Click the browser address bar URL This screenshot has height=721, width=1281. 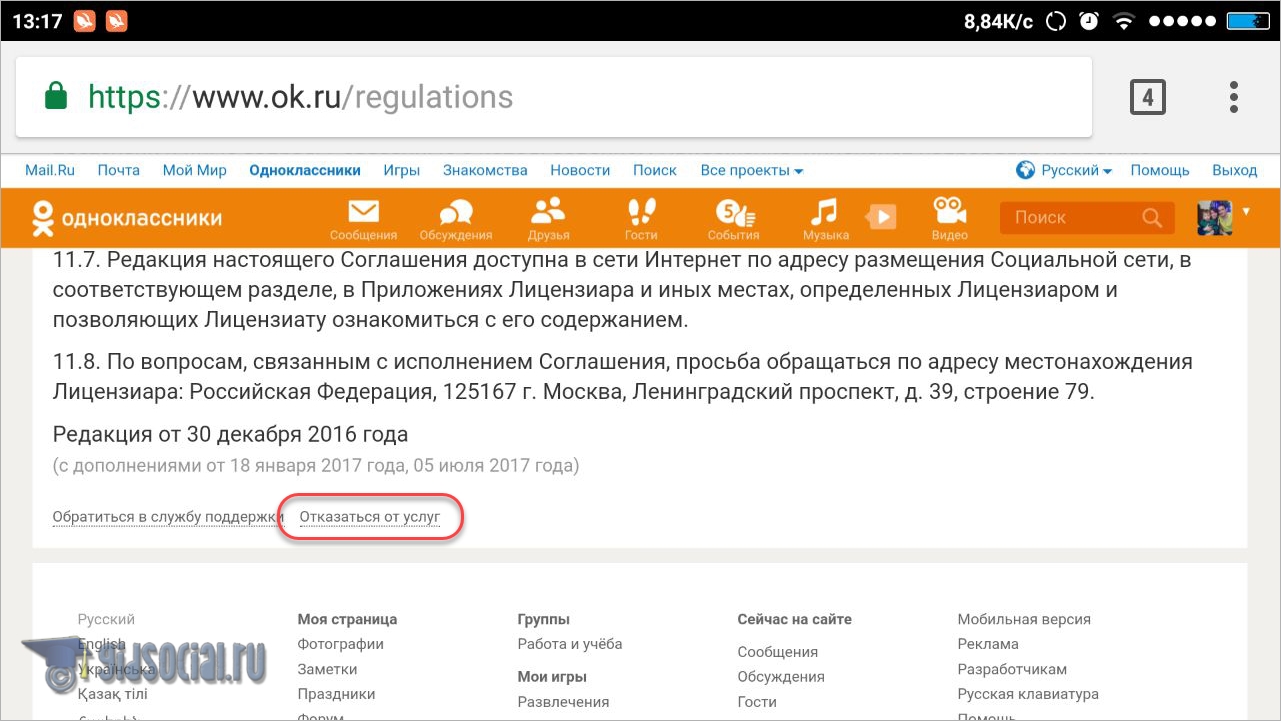click(x=300, y=97)
